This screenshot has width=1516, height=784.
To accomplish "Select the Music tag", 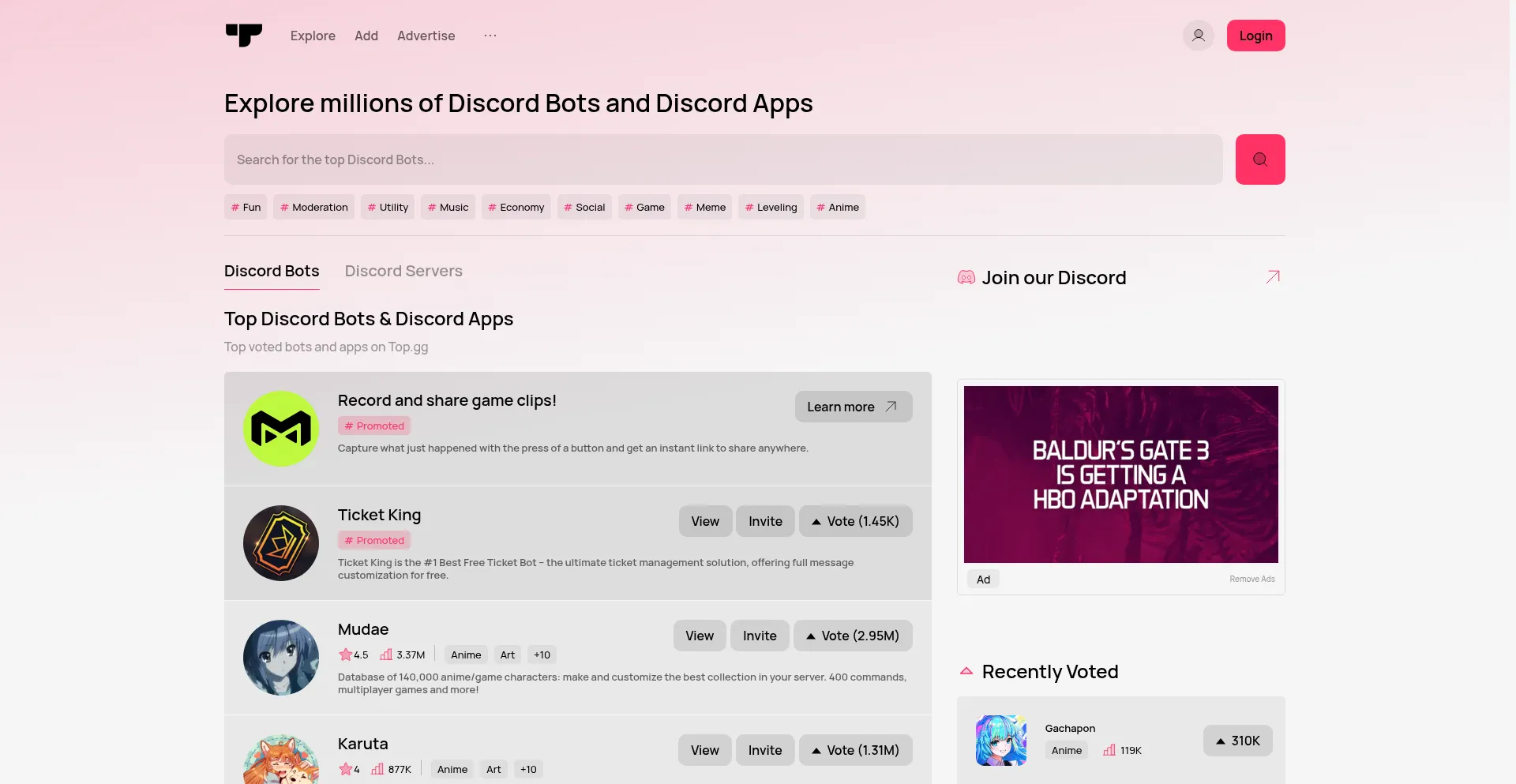I will click(x=448, y=207).
